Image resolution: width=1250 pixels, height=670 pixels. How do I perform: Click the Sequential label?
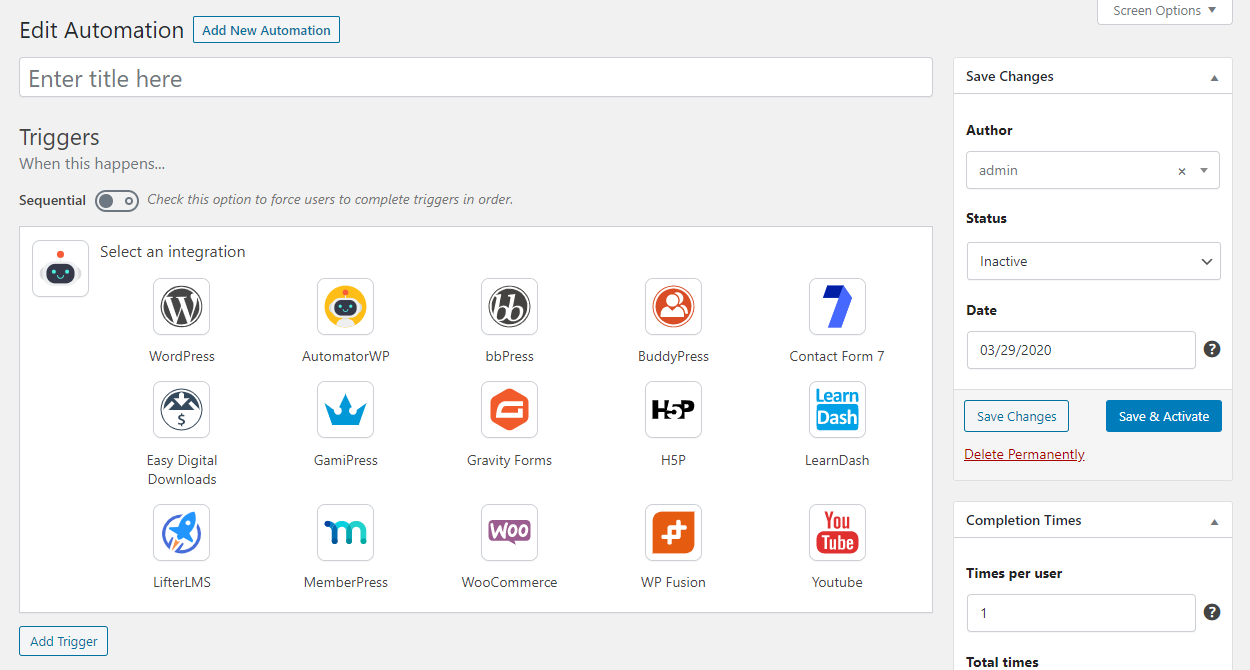coord(52,200)
